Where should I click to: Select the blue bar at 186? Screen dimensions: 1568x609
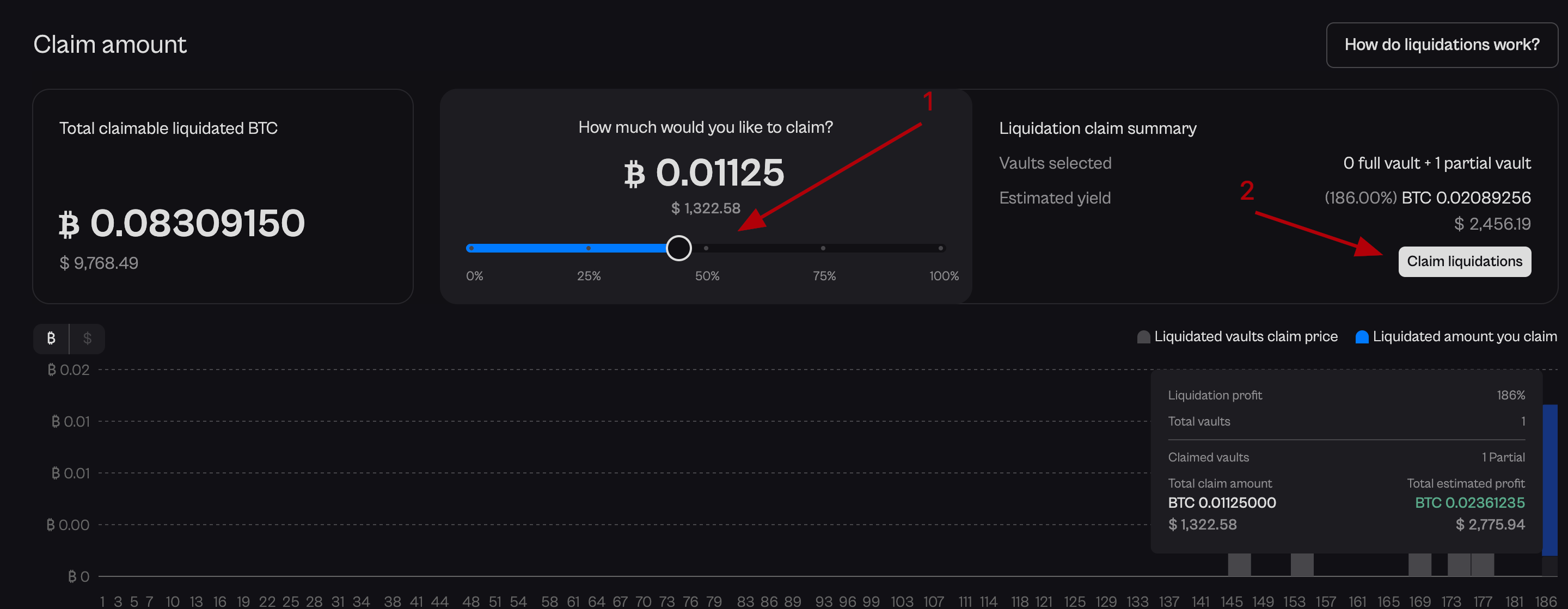pyautogui.click(x=1549, y=481)
